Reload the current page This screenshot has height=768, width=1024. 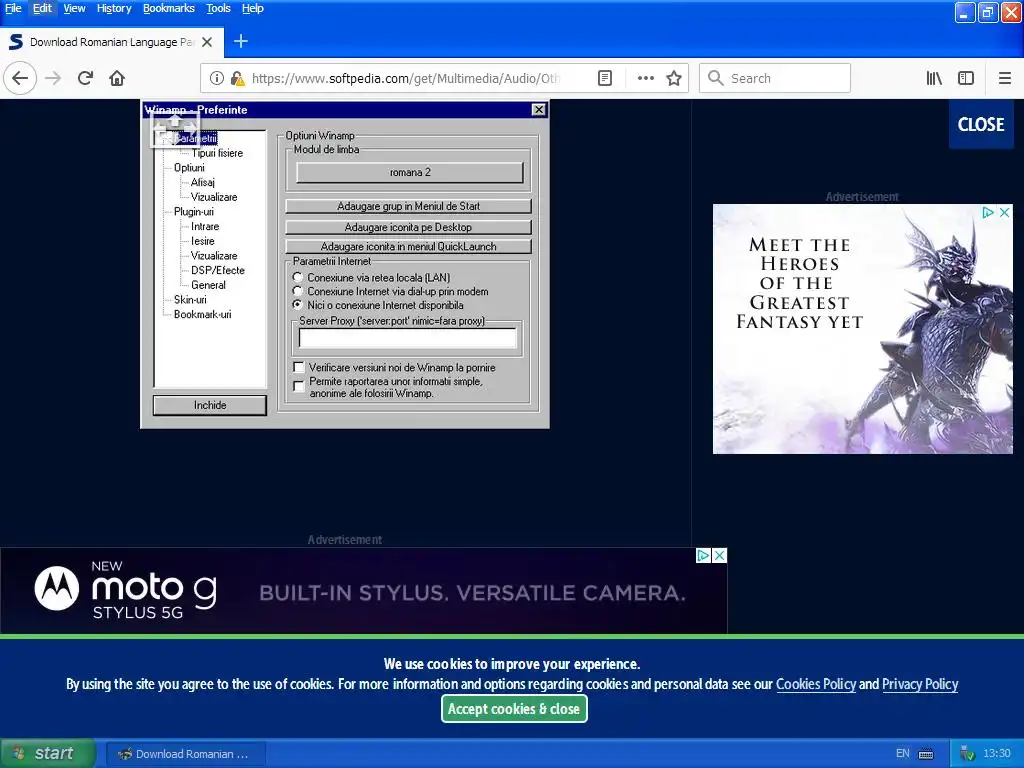[x=86, y=78]
